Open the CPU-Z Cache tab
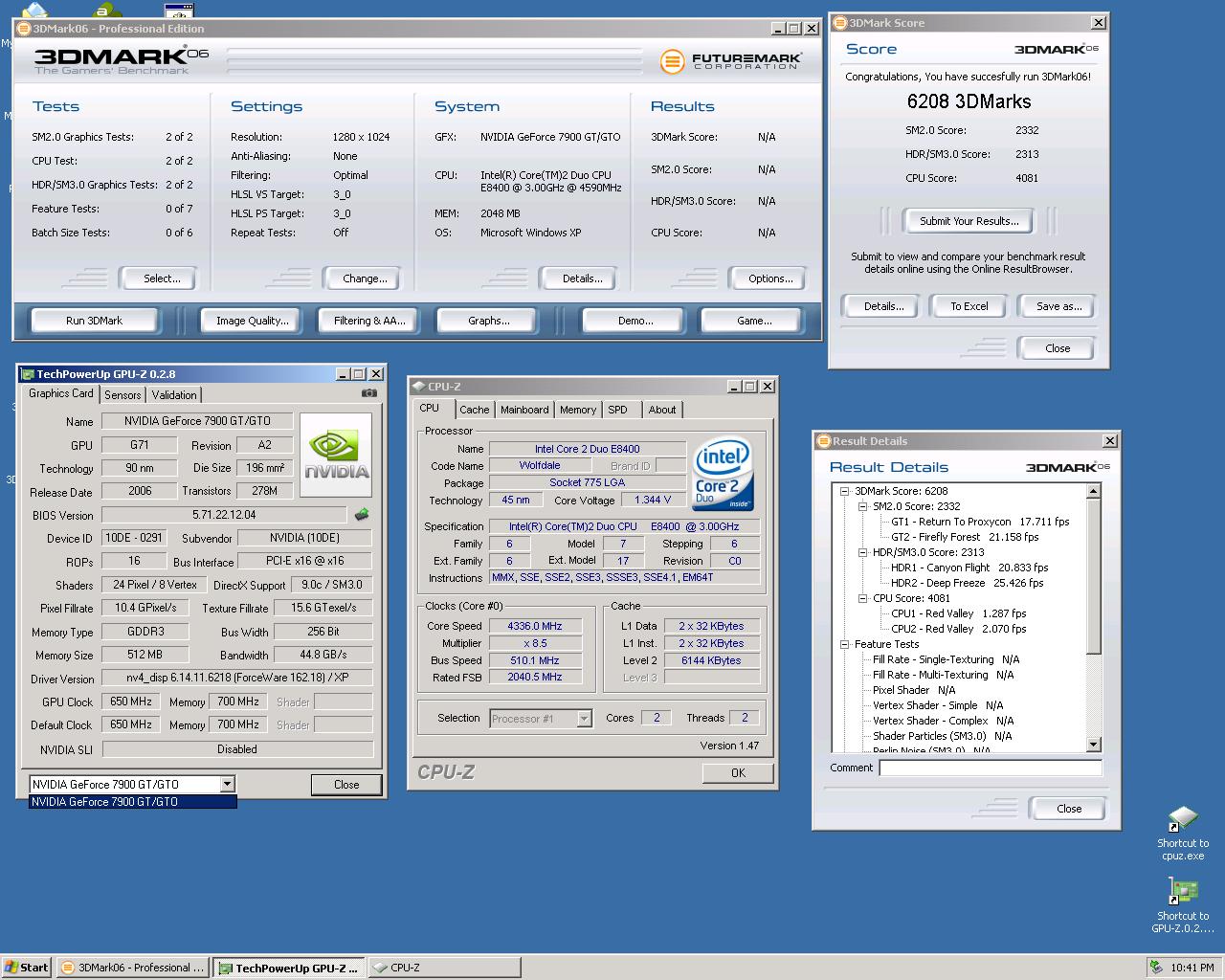This screenshot has width=1225, height=980. [x=474, y=410]
